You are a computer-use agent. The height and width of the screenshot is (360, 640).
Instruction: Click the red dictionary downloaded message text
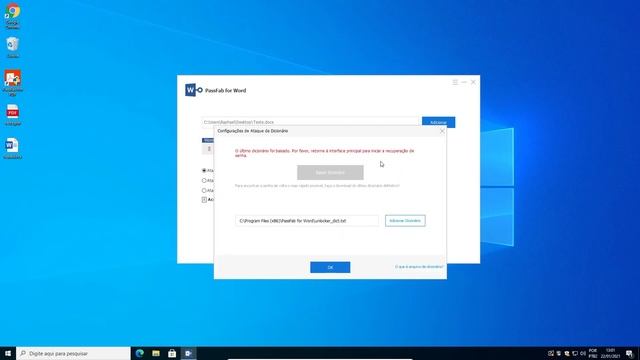pyautogui.click(x=324, y=153)
